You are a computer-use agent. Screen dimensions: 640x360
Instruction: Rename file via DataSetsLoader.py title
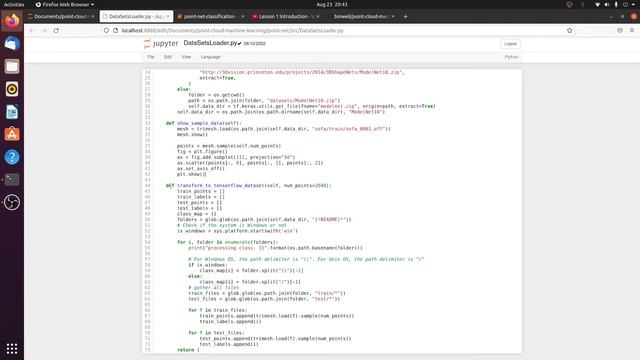(x=210, y=43)
